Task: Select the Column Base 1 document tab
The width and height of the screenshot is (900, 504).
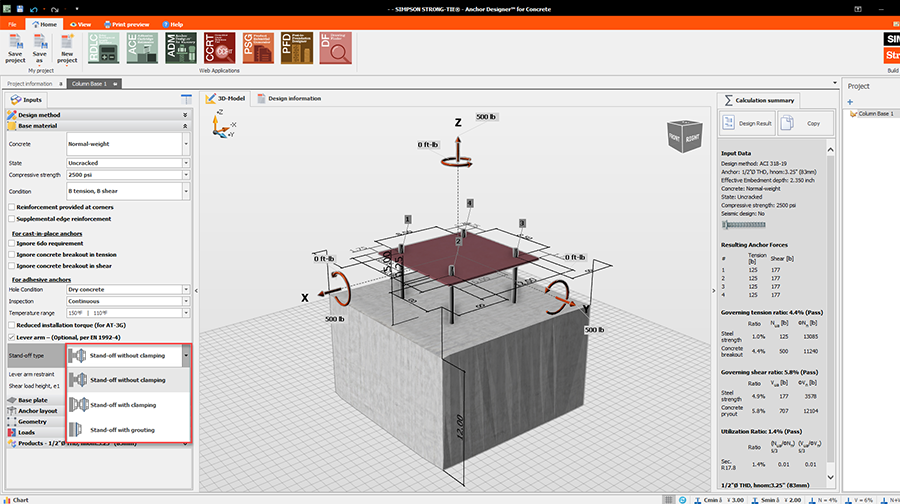Action: [94, 84]
